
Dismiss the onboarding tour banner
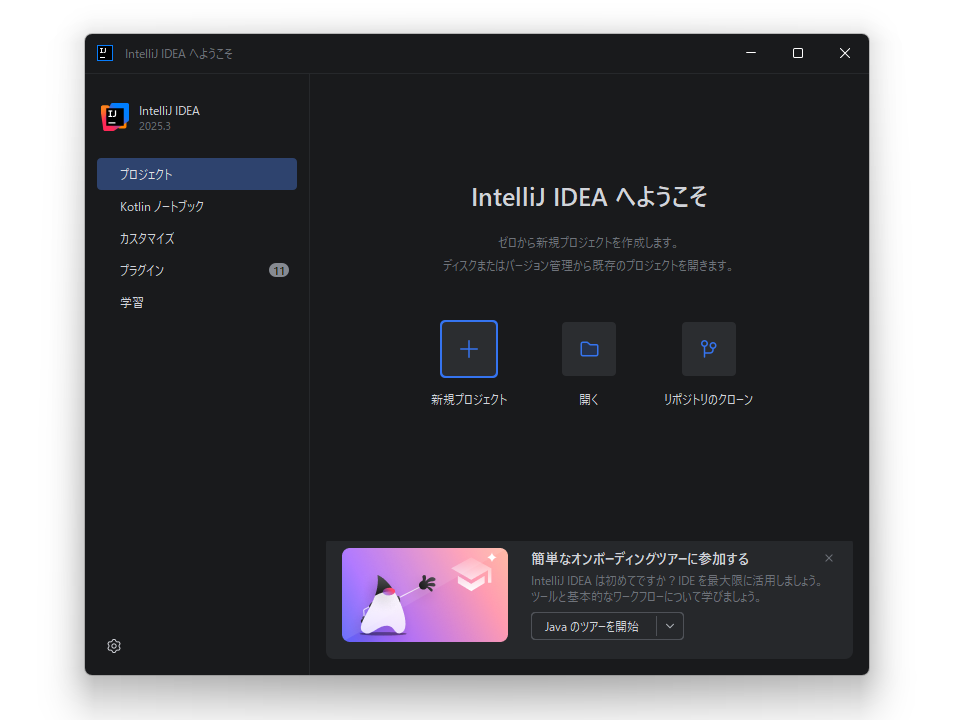click(x=829, y=558)
